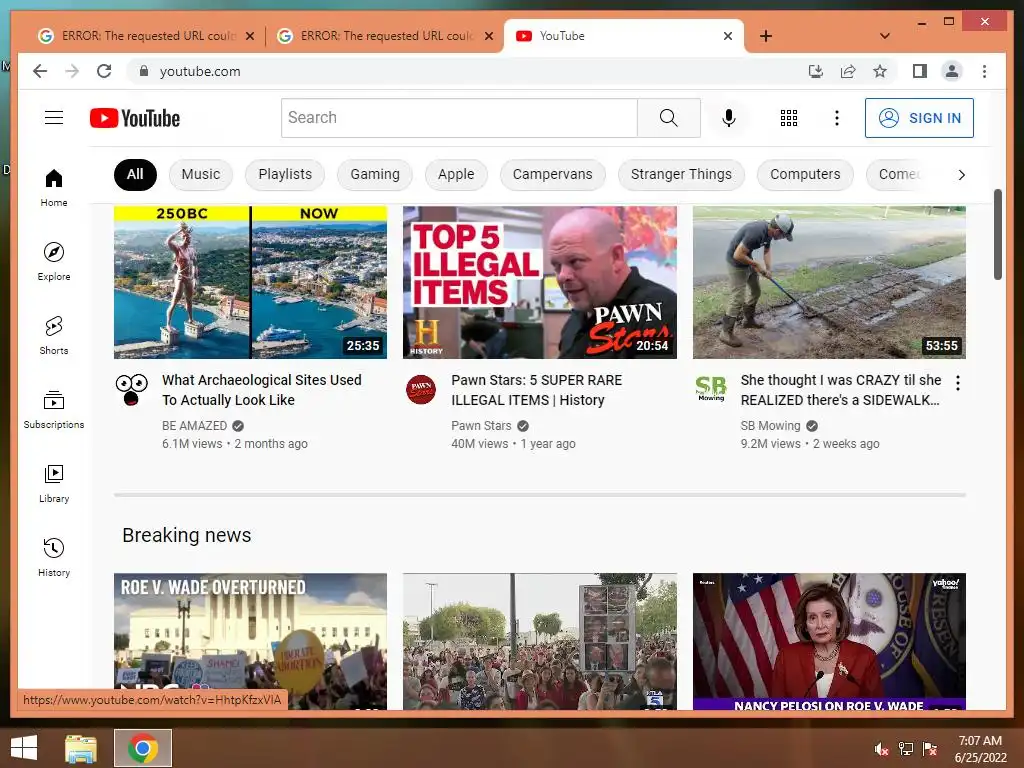
Task: Switch to first ERROR browser tab
Action: [147, 36]
